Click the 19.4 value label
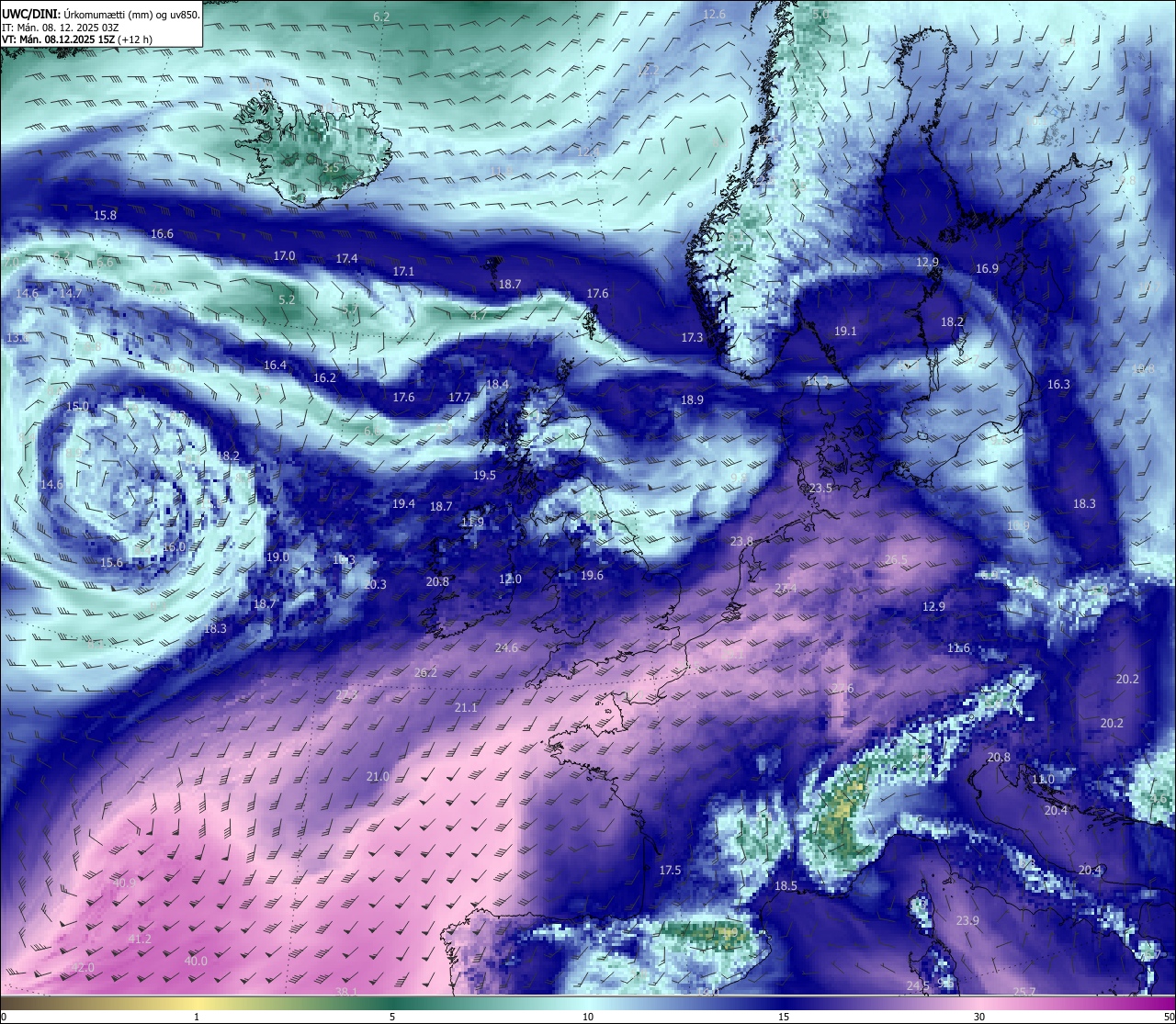 pyautogui.click(x=403, y=503)
